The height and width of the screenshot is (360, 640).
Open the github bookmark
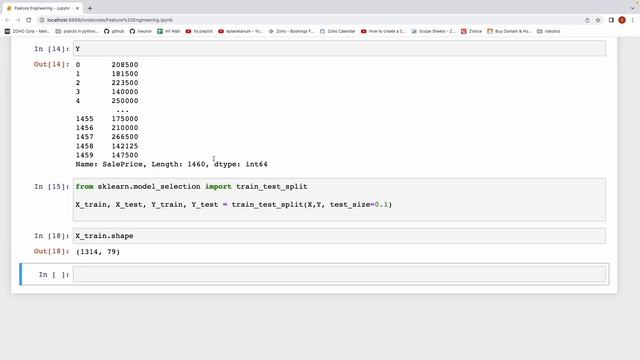click(x=114, y=31)
